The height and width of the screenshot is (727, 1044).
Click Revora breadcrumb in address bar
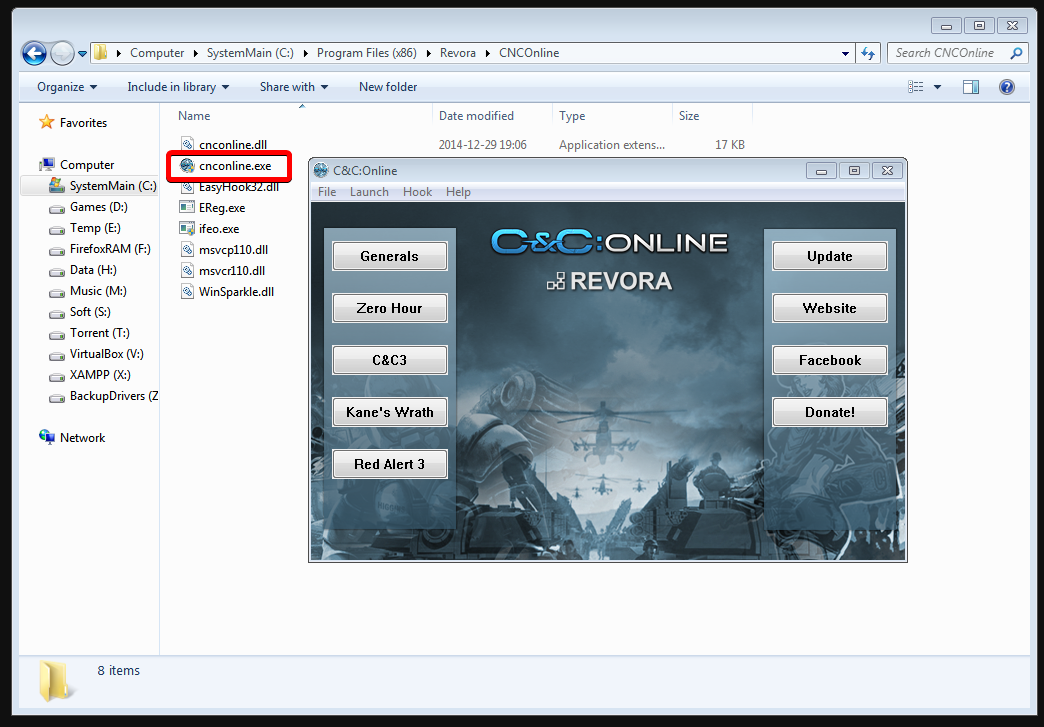pos(458,53)
